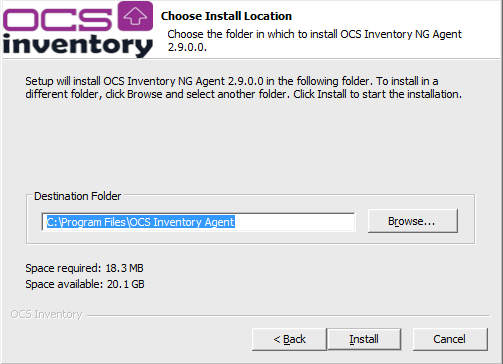Screen dimensions: 503x364
Task: Click the 'Setup will install' description paragraph
Action: point(243,87)
